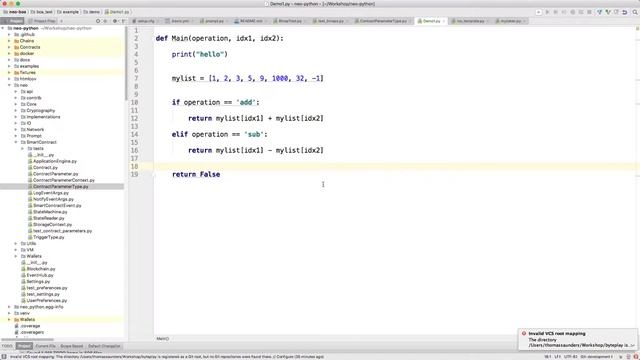The width and height of the screenshot is (640, 360).
Task: Open the run configuration dropdown in toolbar
Action: pos(538,12)
